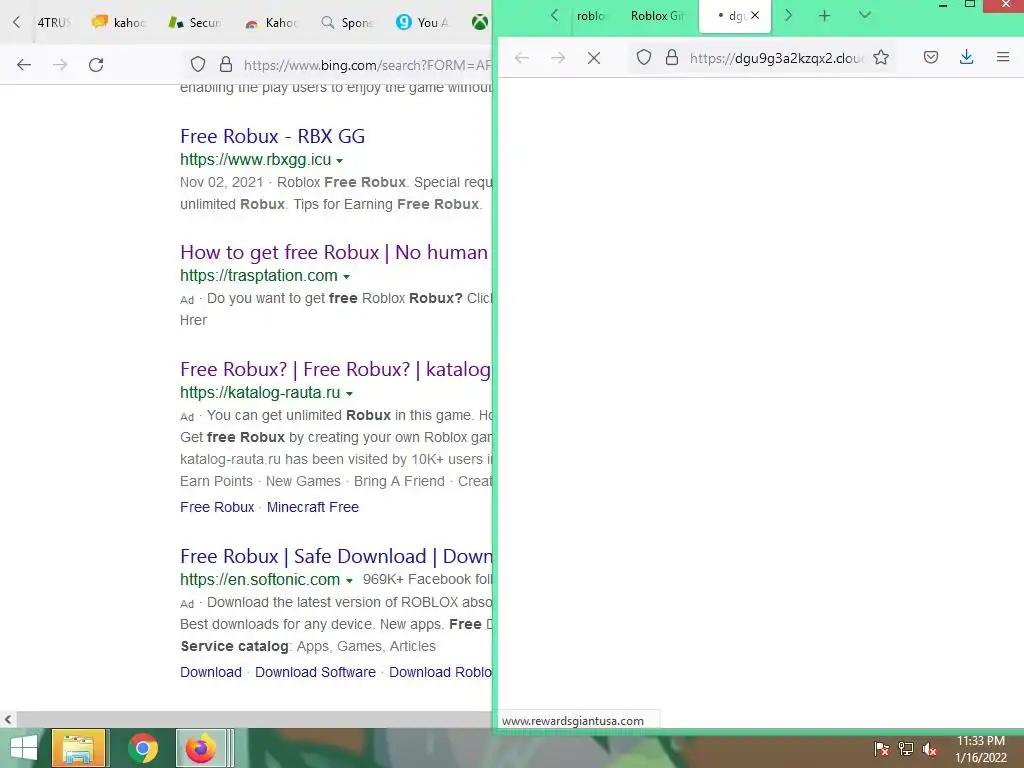The height and width of the screenshot is (768, 1024).
Task: Switch to the Kahoo tab with rainbow icon
Action: (x=270, y=22)
